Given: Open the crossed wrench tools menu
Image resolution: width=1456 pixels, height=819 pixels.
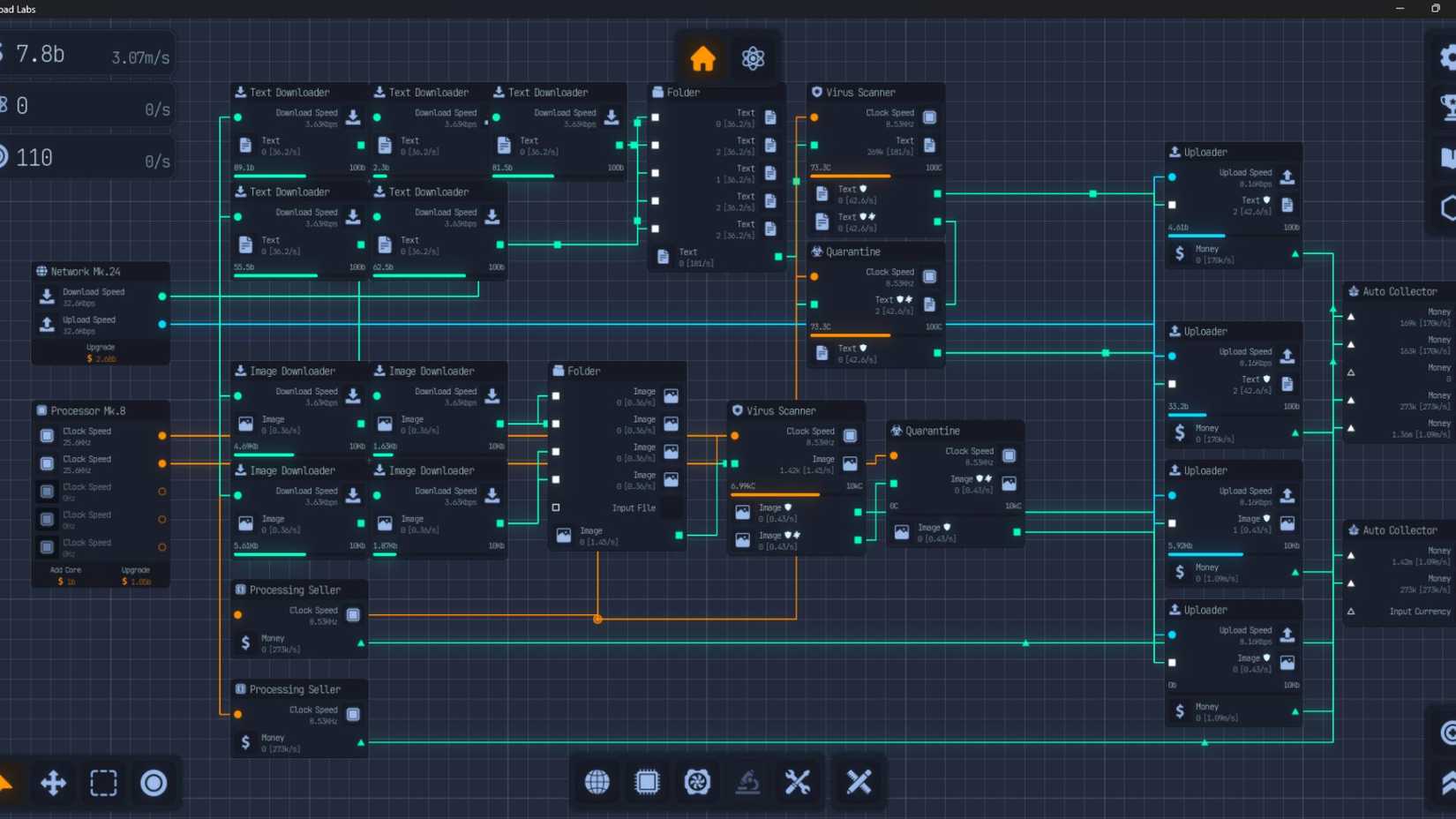Looking at the screenshot, I should (x=798, y=782).
